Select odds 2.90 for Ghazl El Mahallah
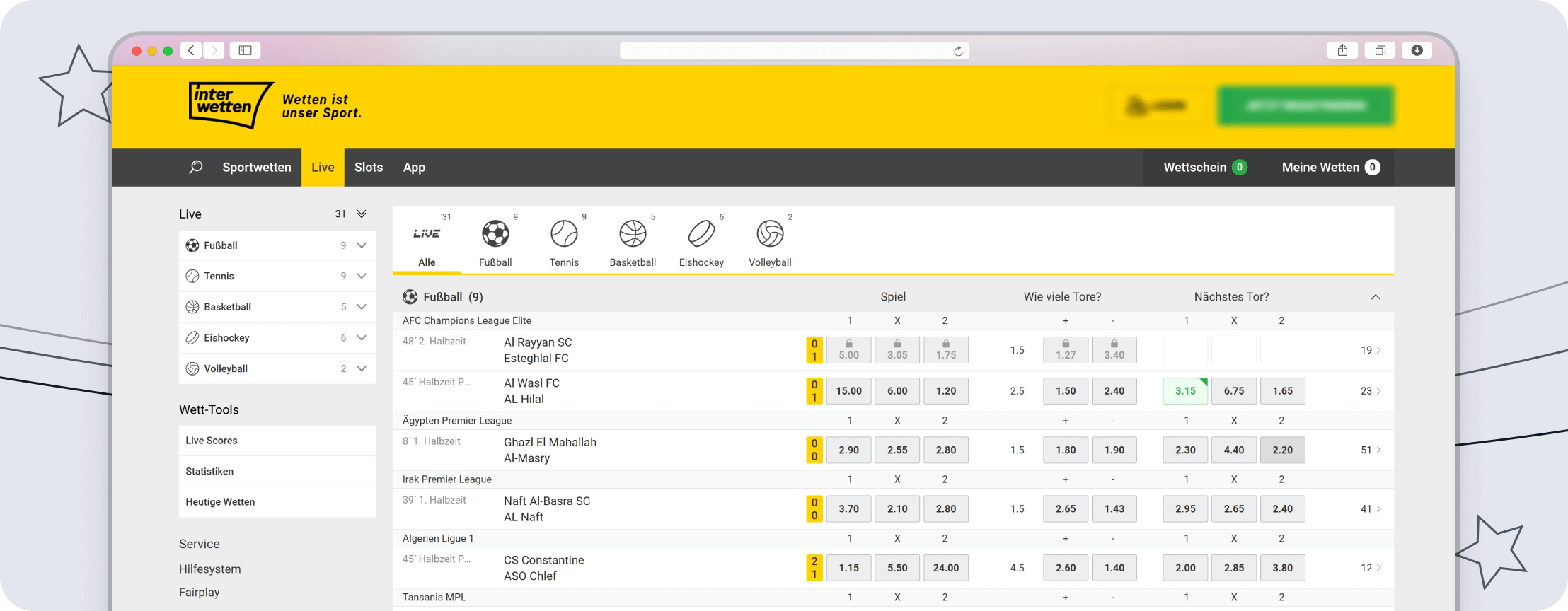This screenshot has height=611, width=1568. pyautogui.click(x=849, y=450)
